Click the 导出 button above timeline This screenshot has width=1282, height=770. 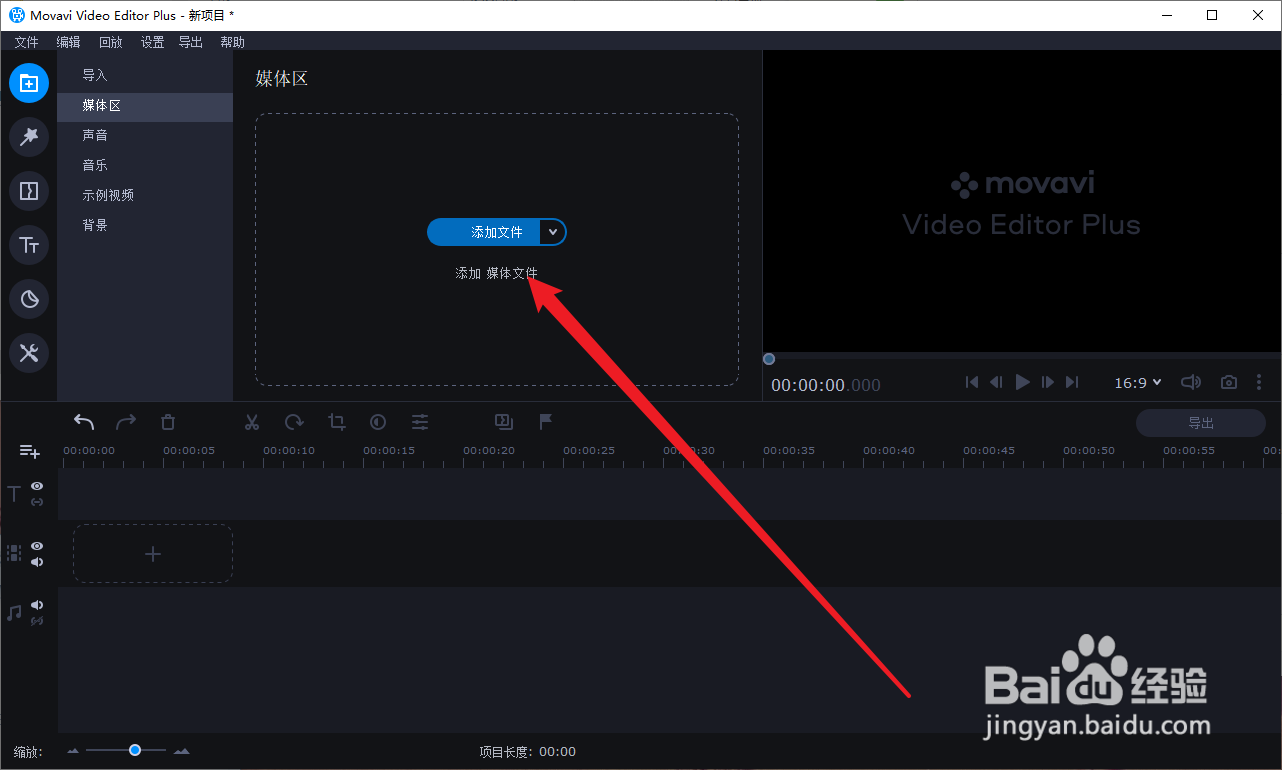click(x=1201, y=423)
